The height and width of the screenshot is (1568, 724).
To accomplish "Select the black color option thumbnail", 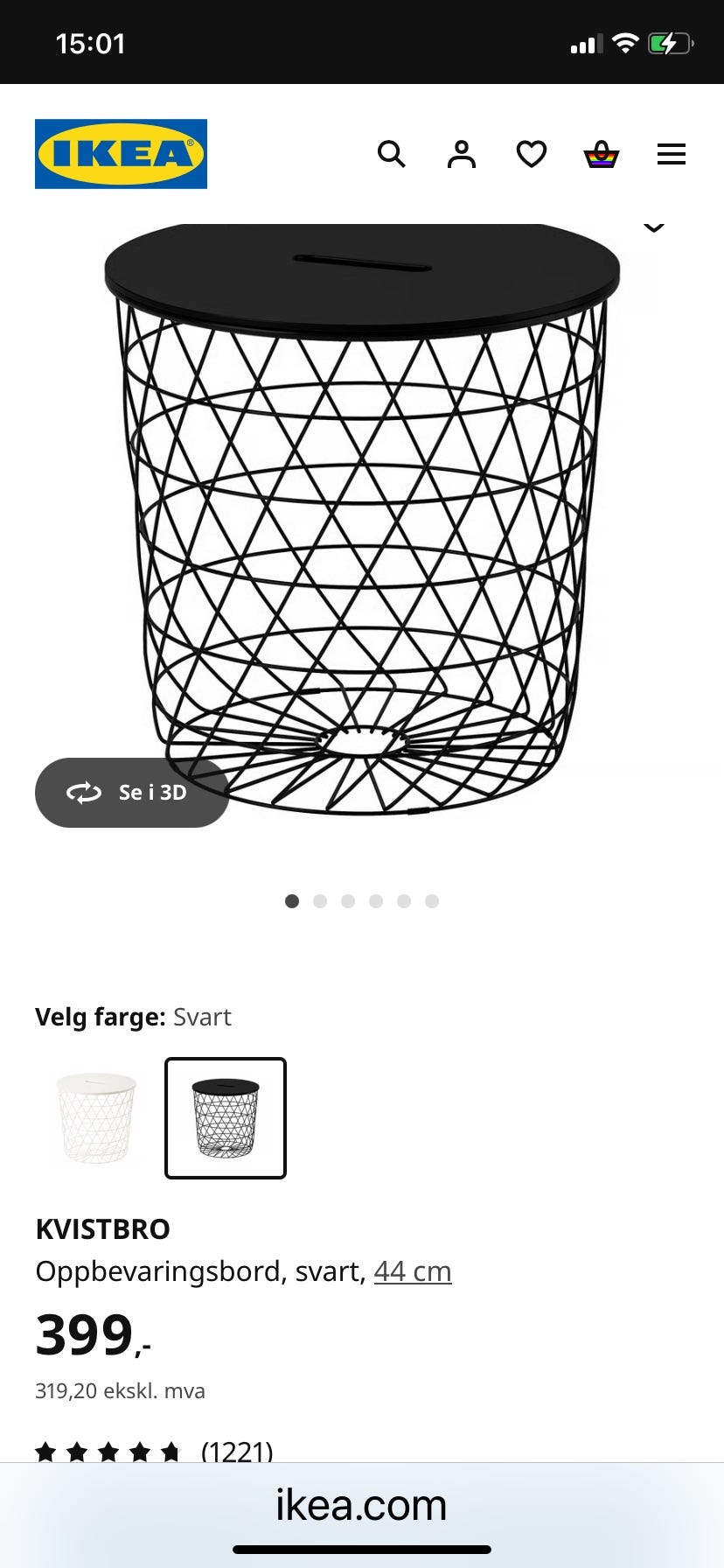I will [226, 1118].
